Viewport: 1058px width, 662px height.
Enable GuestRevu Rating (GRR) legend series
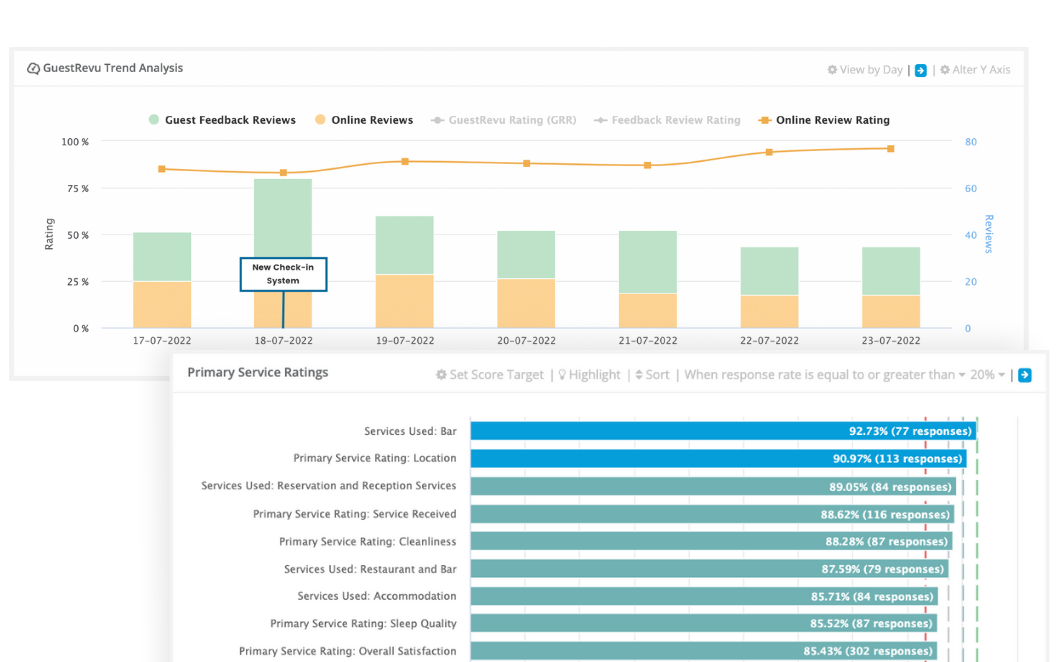[x=503, y=120]
